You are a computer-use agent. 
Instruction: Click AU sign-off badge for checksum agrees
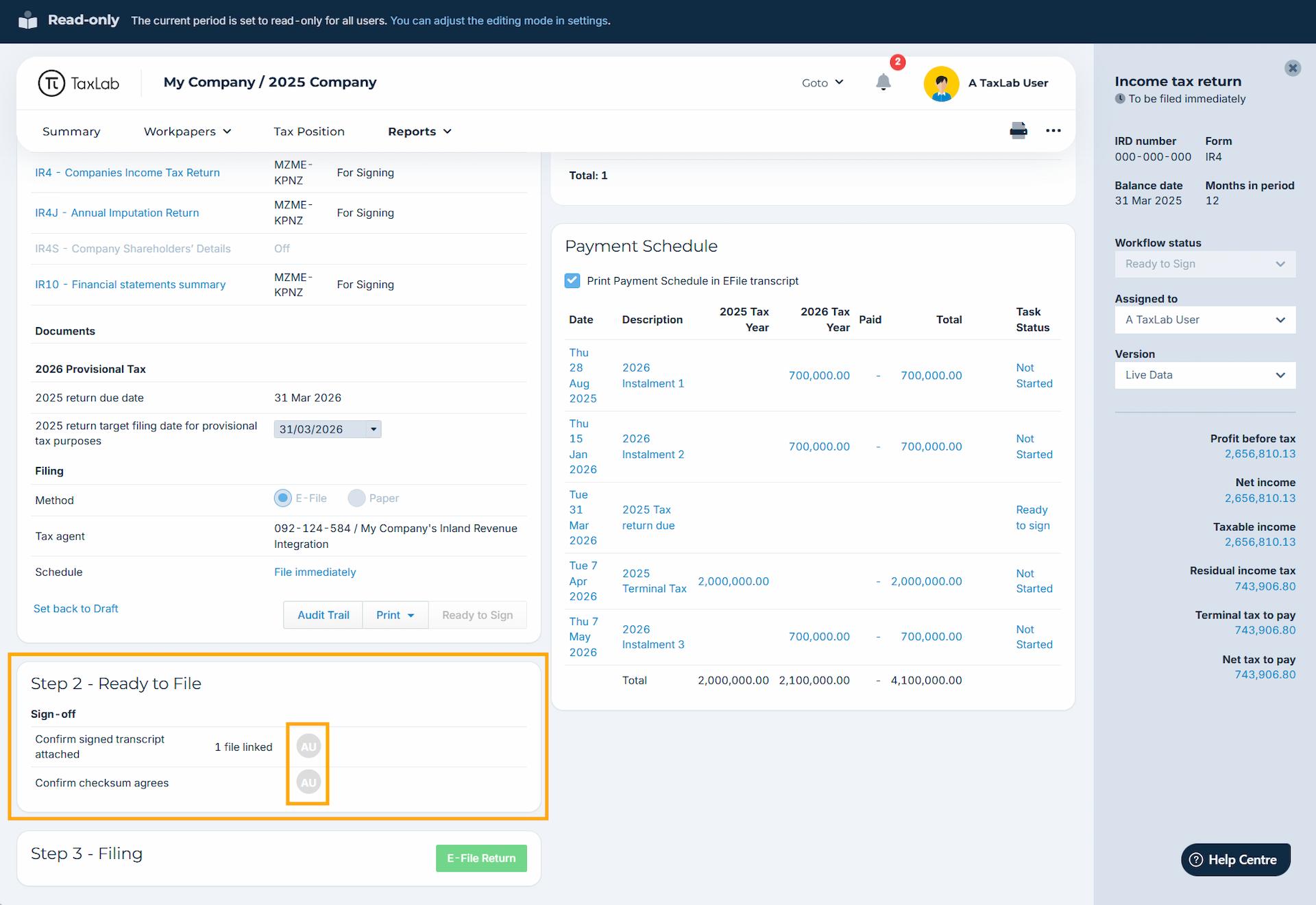click(308, 782)
